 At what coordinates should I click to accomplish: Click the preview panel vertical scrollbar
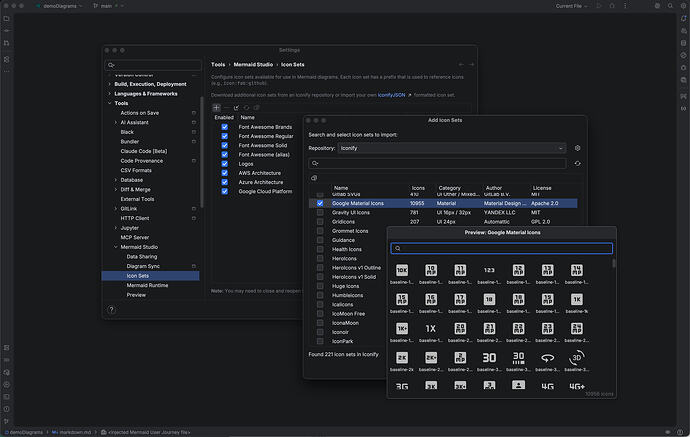[x=614, y=263]
